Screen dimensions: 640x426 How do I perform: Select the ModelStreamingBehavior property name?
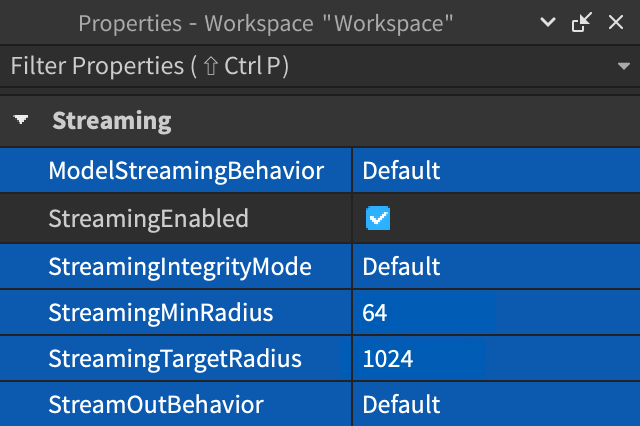coord(186,170)
